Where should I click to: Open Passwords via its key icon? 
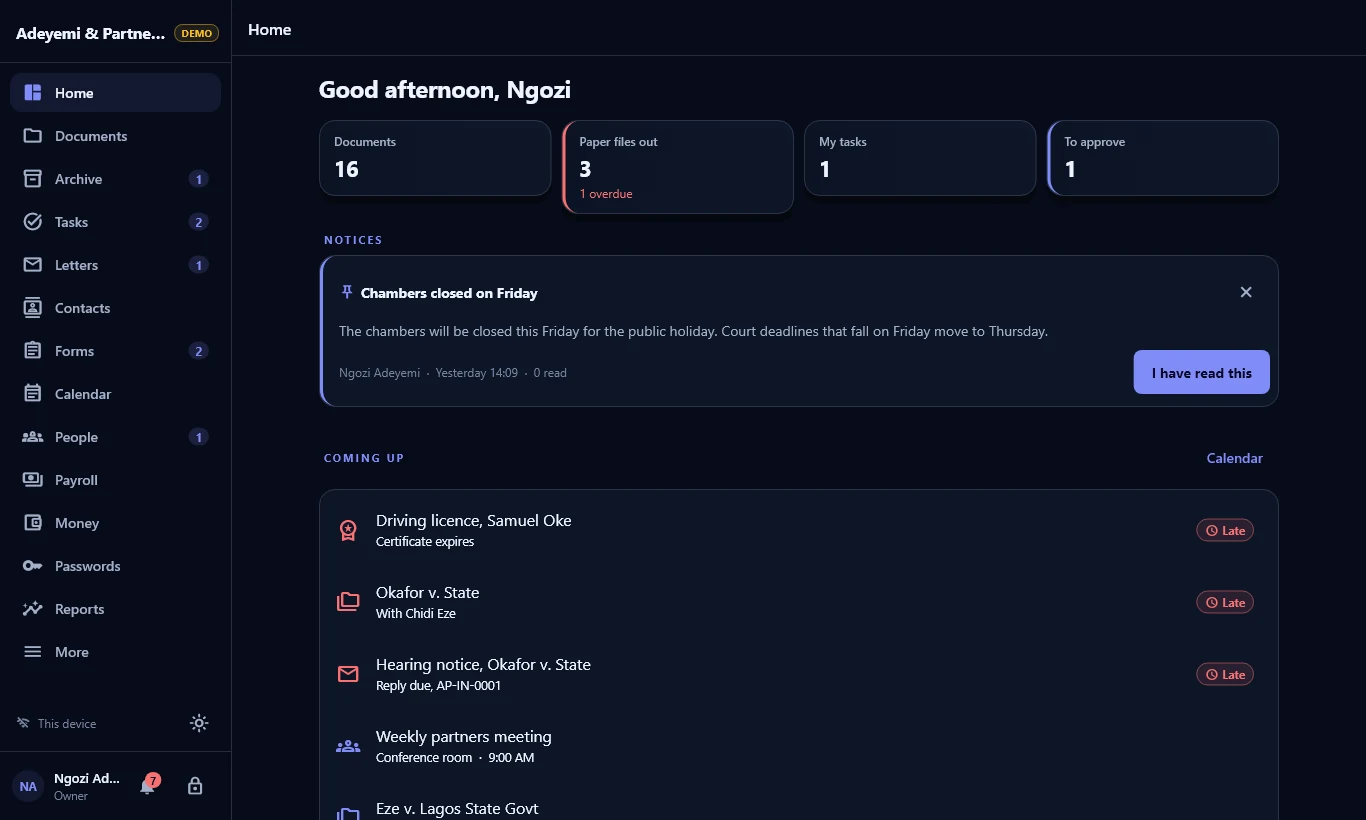tap(33, 566)
